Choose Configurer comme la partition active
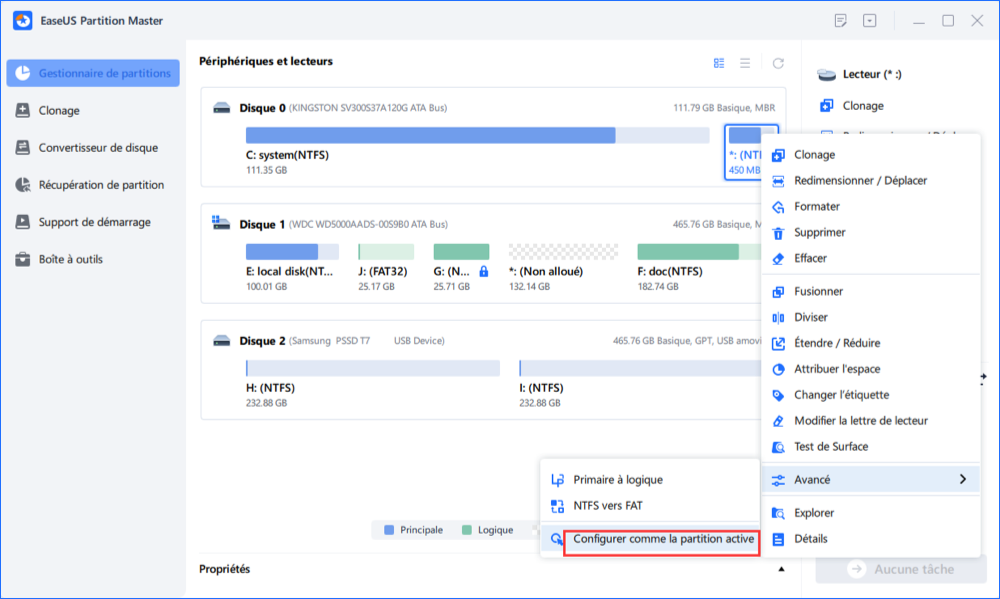 (x=663, y=540)
